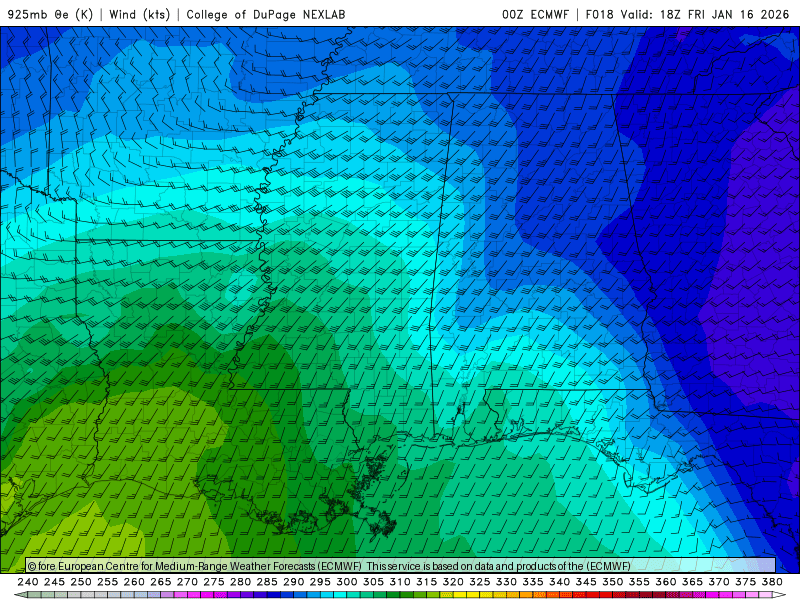Click the 290 value on the color scale
Screen dimensions: 800x600
(293, 582)
